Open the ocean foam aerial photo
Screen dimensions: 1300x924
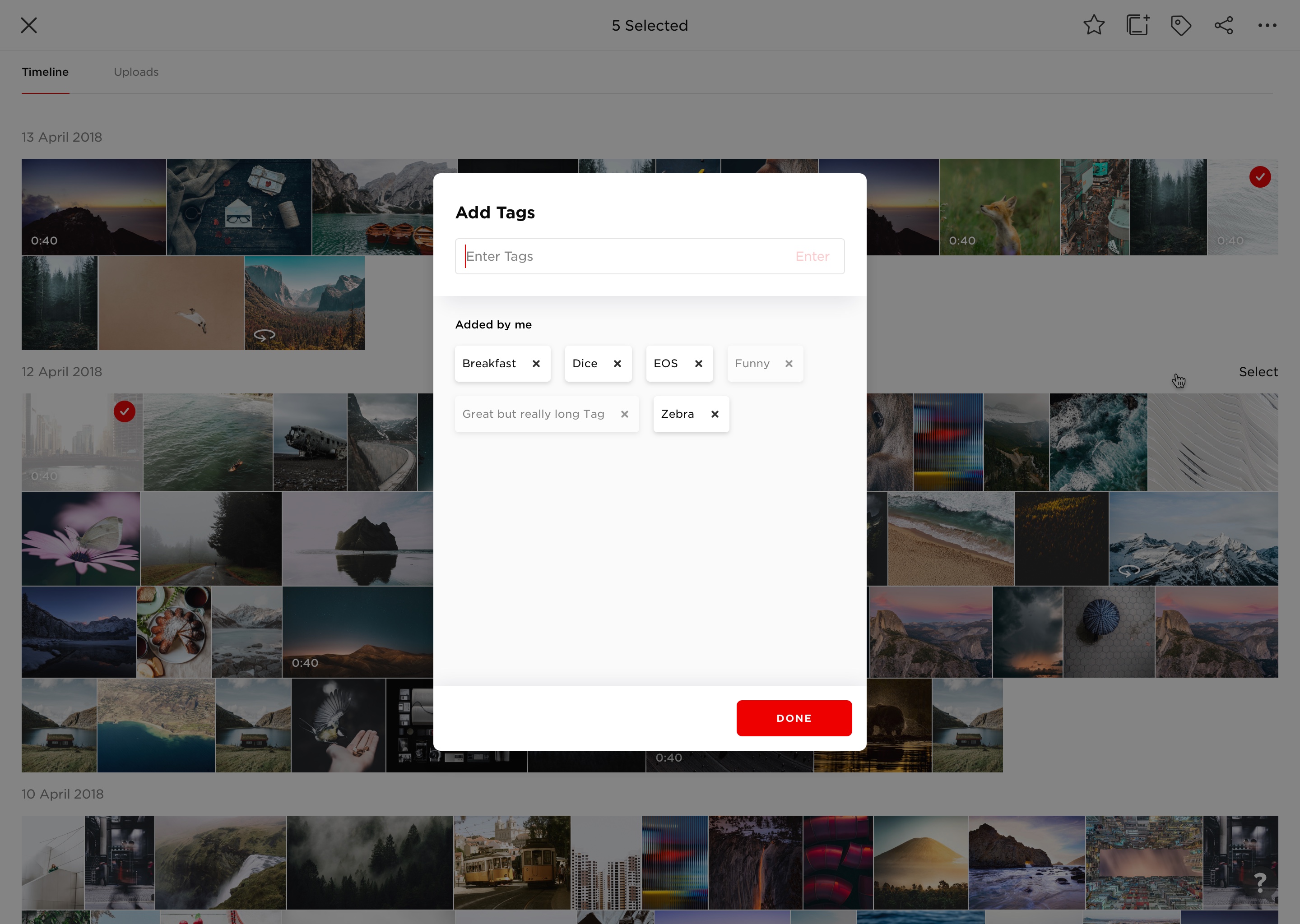point(1098,442)
